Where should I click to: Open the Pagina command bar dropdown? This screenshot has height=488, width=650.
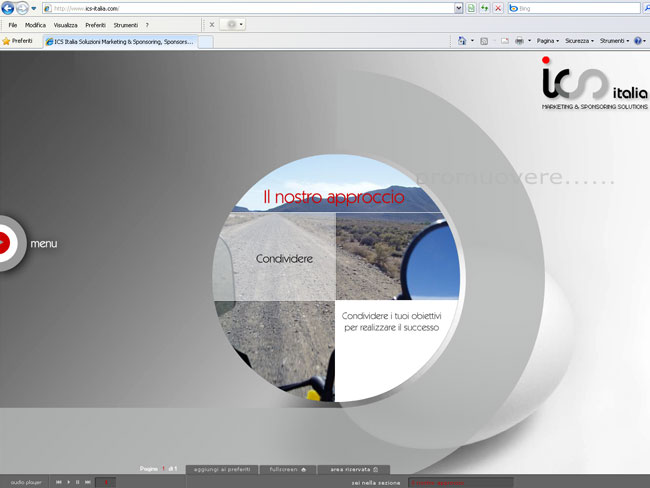click(548, 41)
